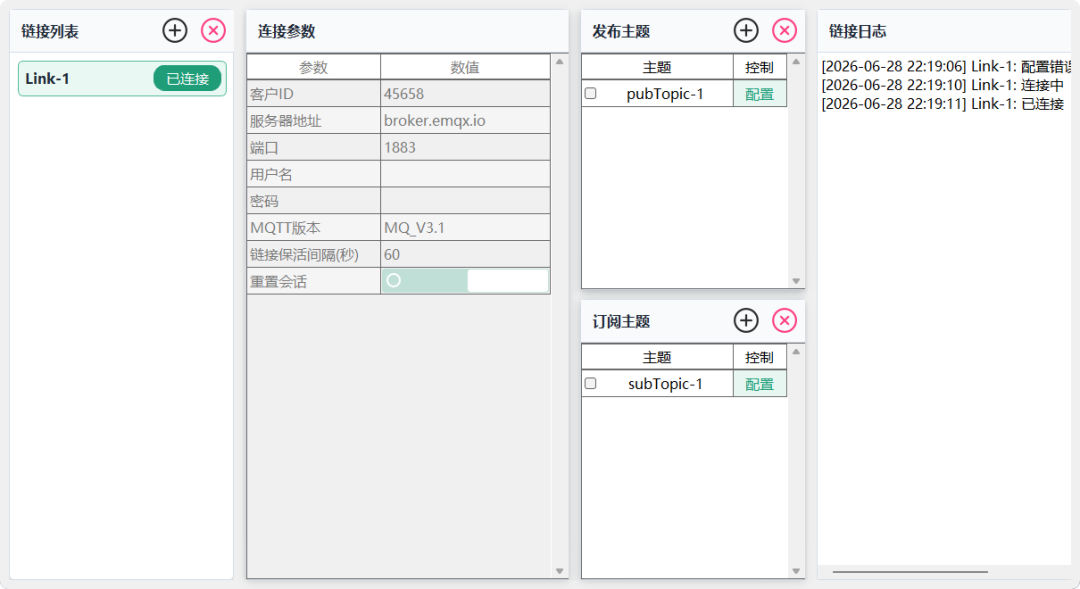Screen dimensions: 1080x589
Task: Click log entry 连接中 at 22:19:10
Action: tap(942, 85)
